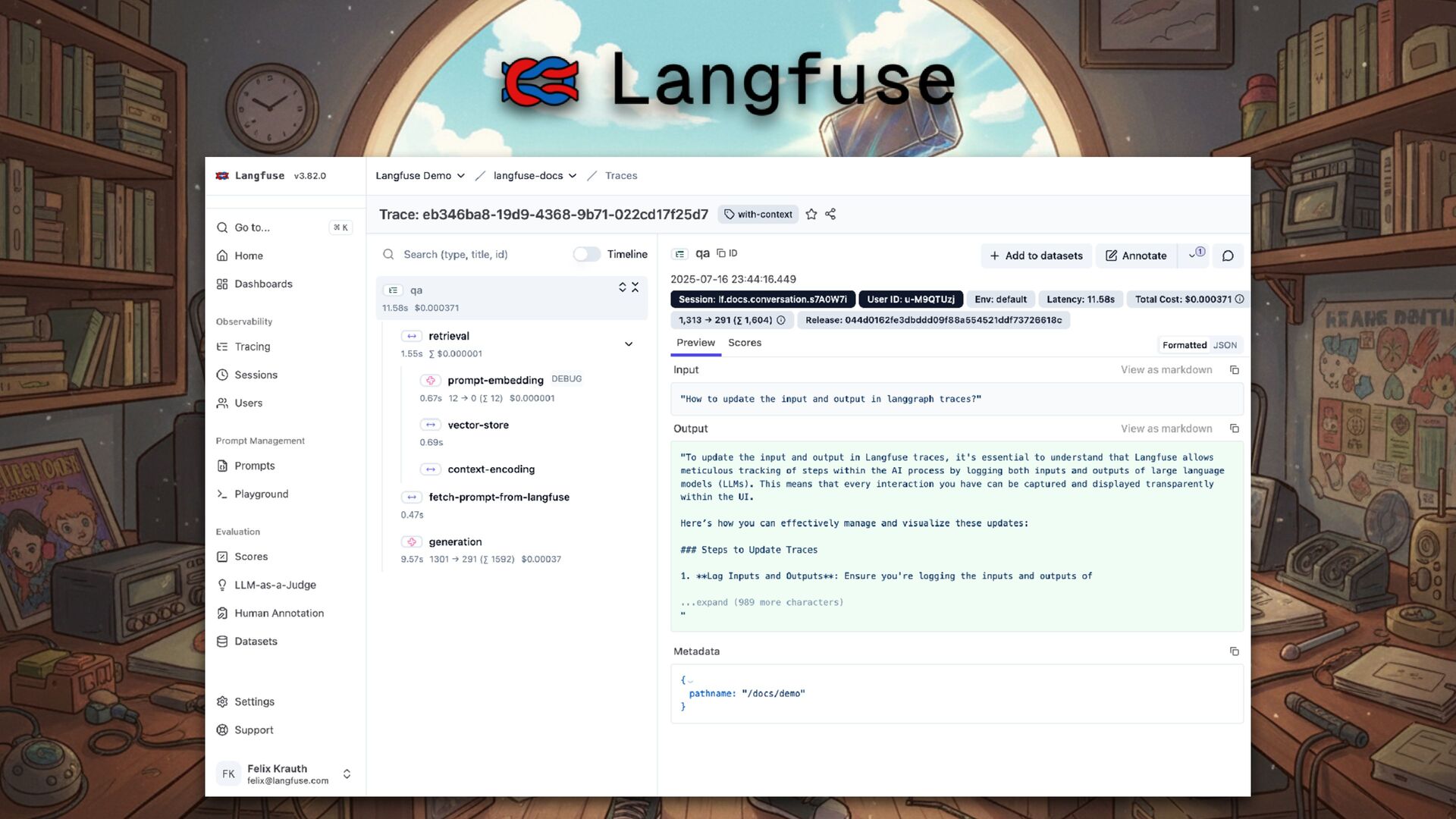Image resolution: width=1456 pixels, height=819 pixels.
Task: Click the Total Cost info icon
Action: (1239, 300)
